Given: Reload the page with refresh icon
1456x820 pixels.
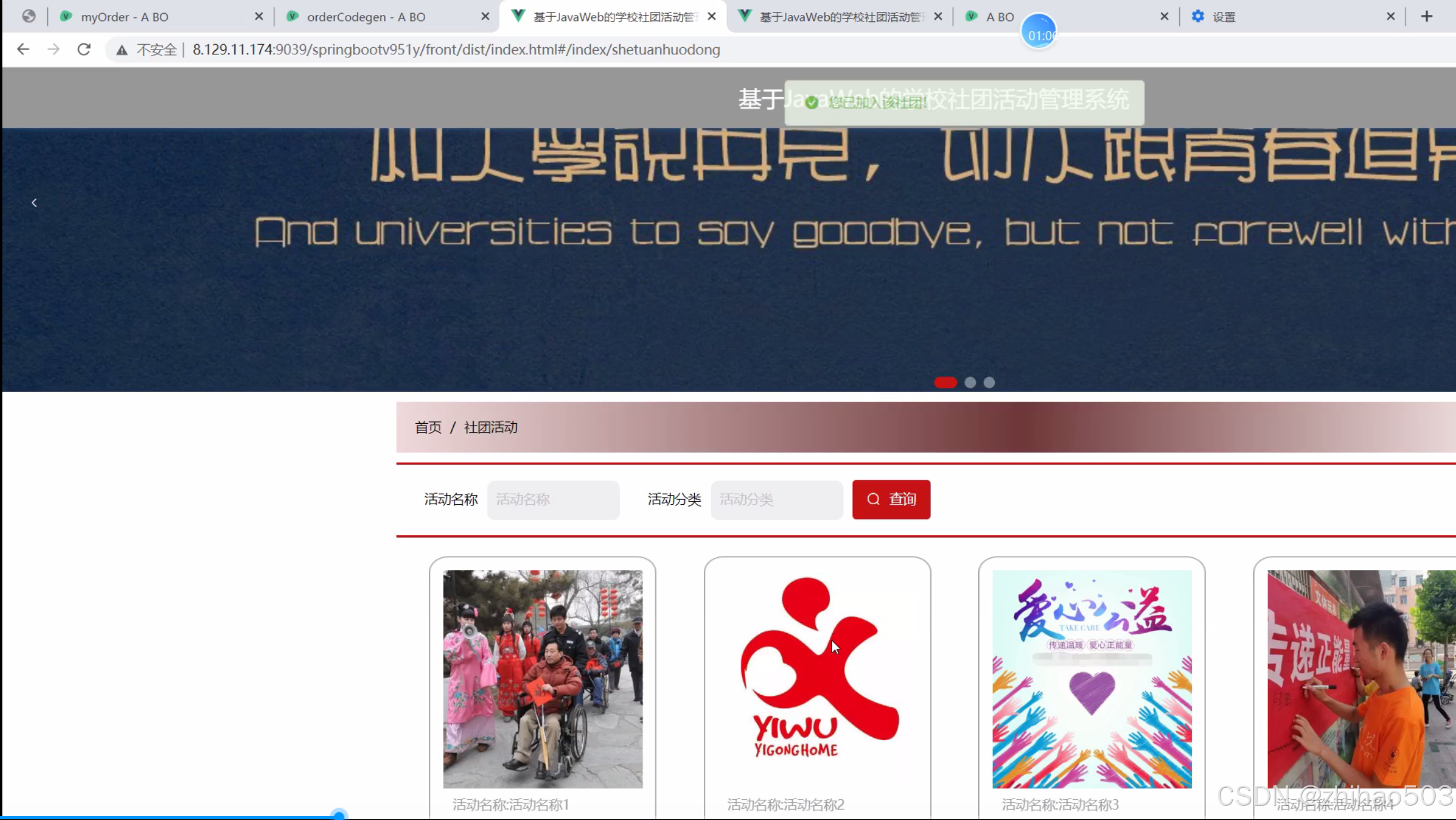Looking at the screenshot, I should (x=84, y=50).
